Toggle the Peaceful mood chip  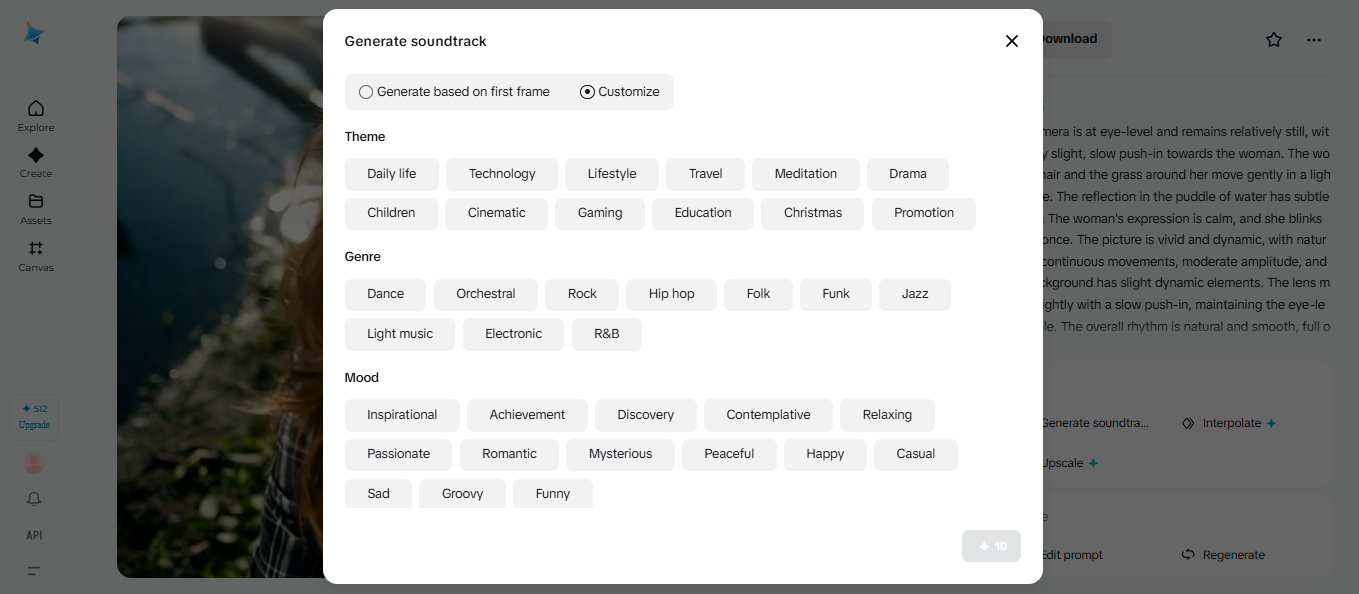click(x=729, y=454)
